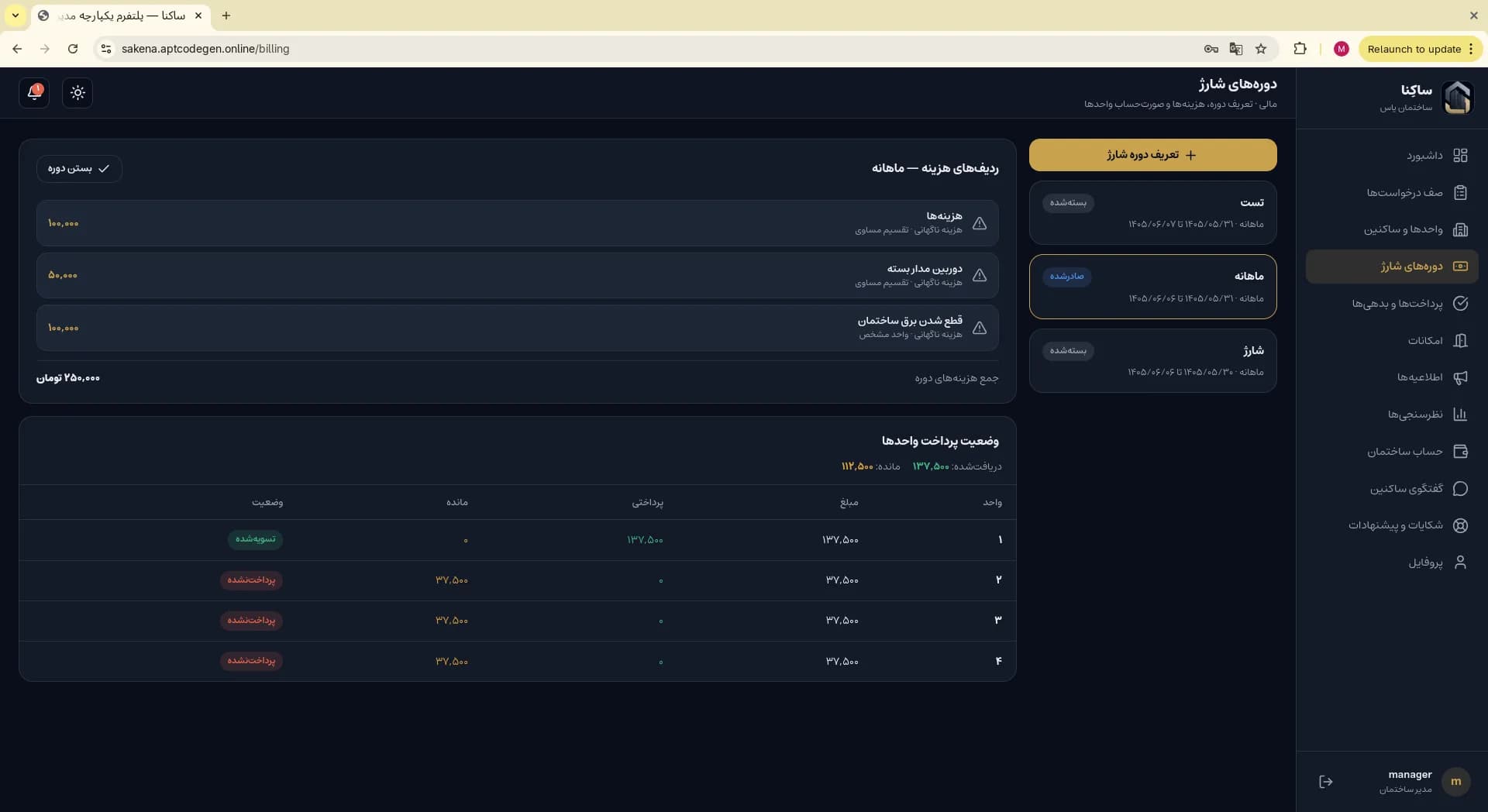Click the Relaunch to update button

click(x=1420, y=49)
